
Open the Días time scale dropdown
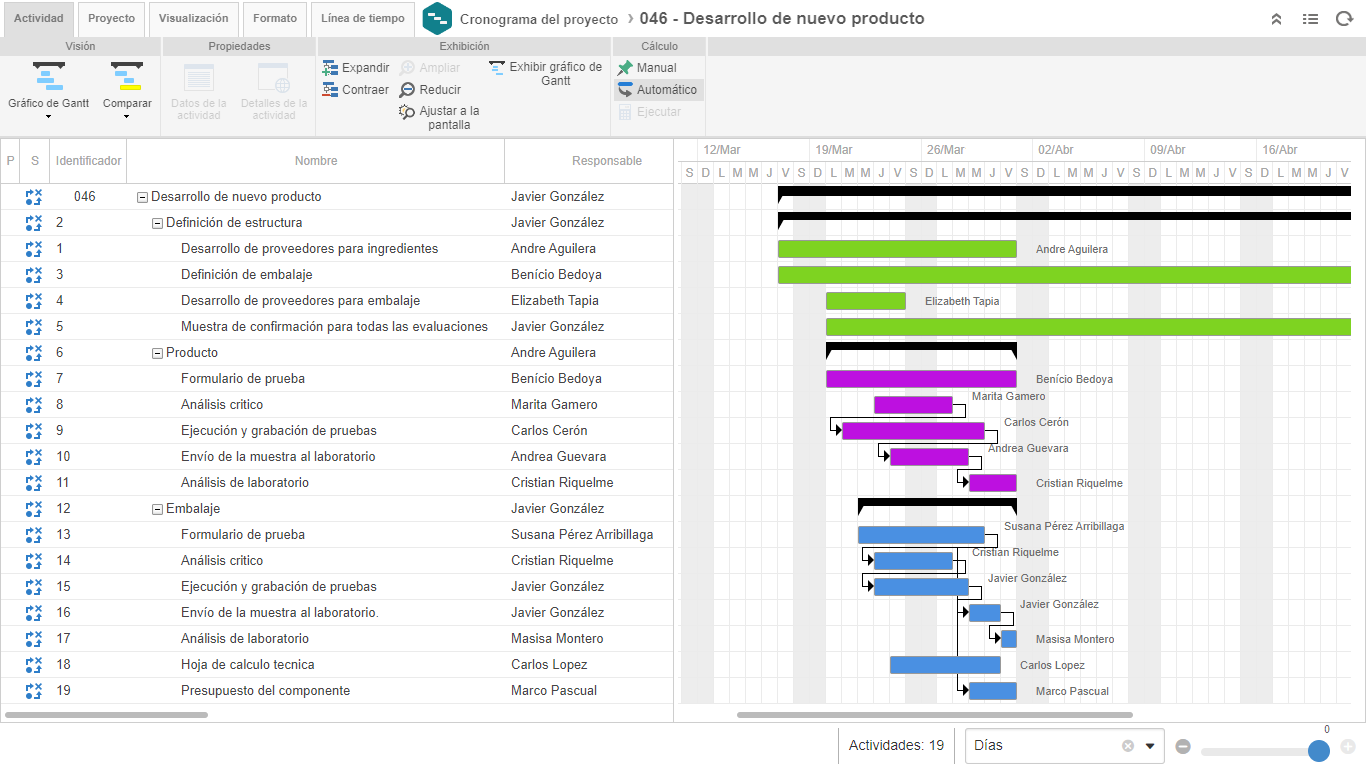coord(1150,746)
